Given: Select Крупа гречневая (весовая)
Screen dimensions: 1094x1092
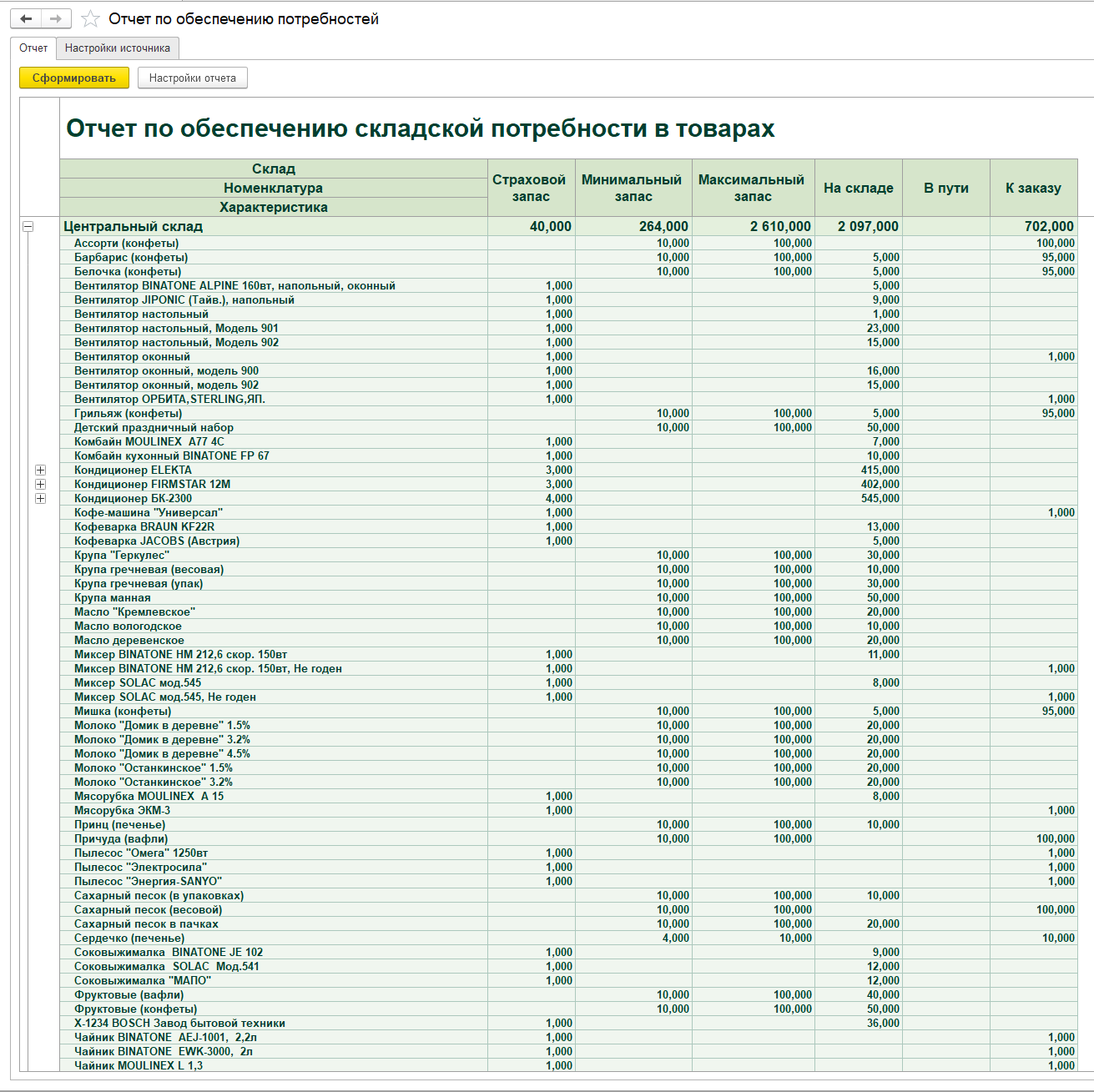Looking at the screenshot, I should coord(149,570).
